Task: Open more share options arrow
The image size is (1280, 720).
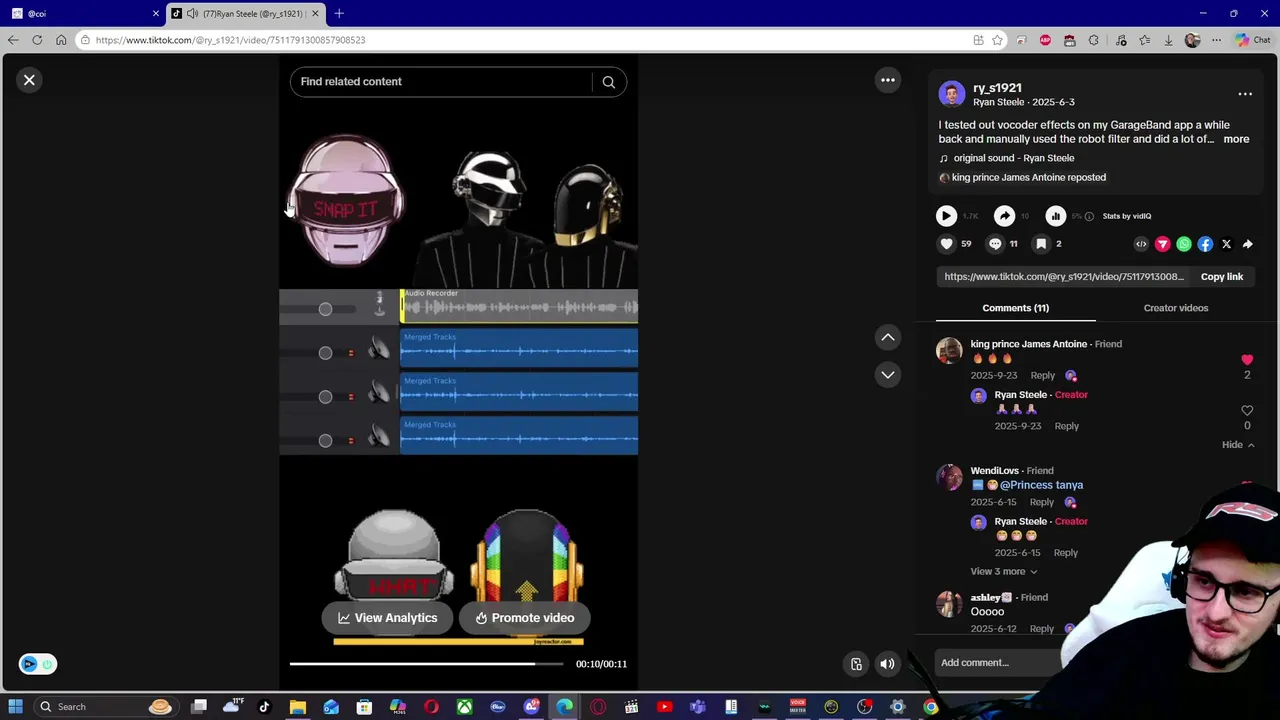Action: (x=1247, y=244)
